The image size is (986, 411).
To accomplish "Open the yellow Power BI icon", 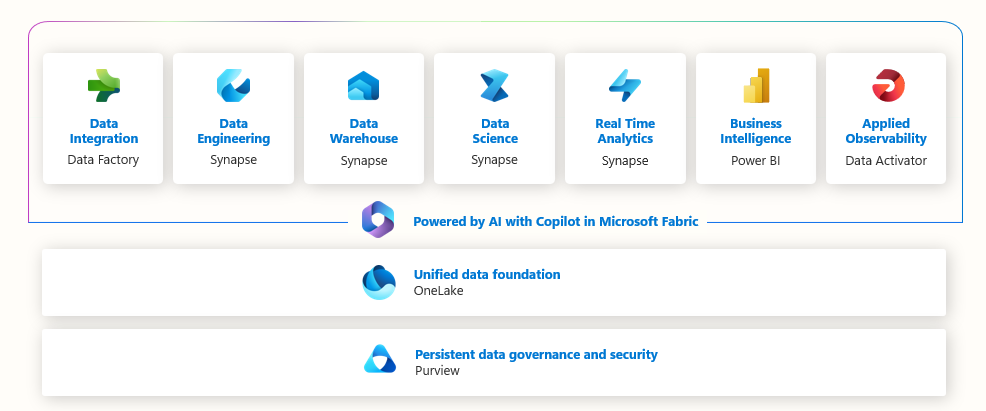I will click(756, 85).
